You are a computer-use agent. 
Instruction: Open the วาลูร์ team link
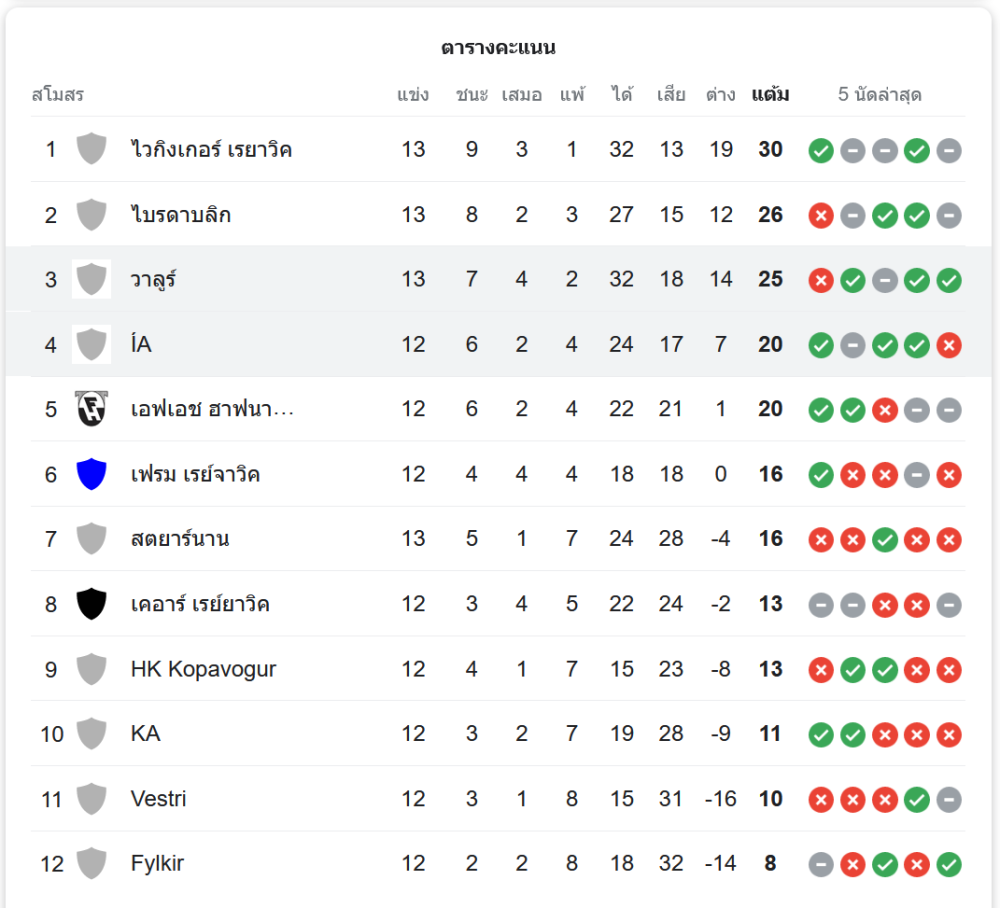[x=153, y=279]
